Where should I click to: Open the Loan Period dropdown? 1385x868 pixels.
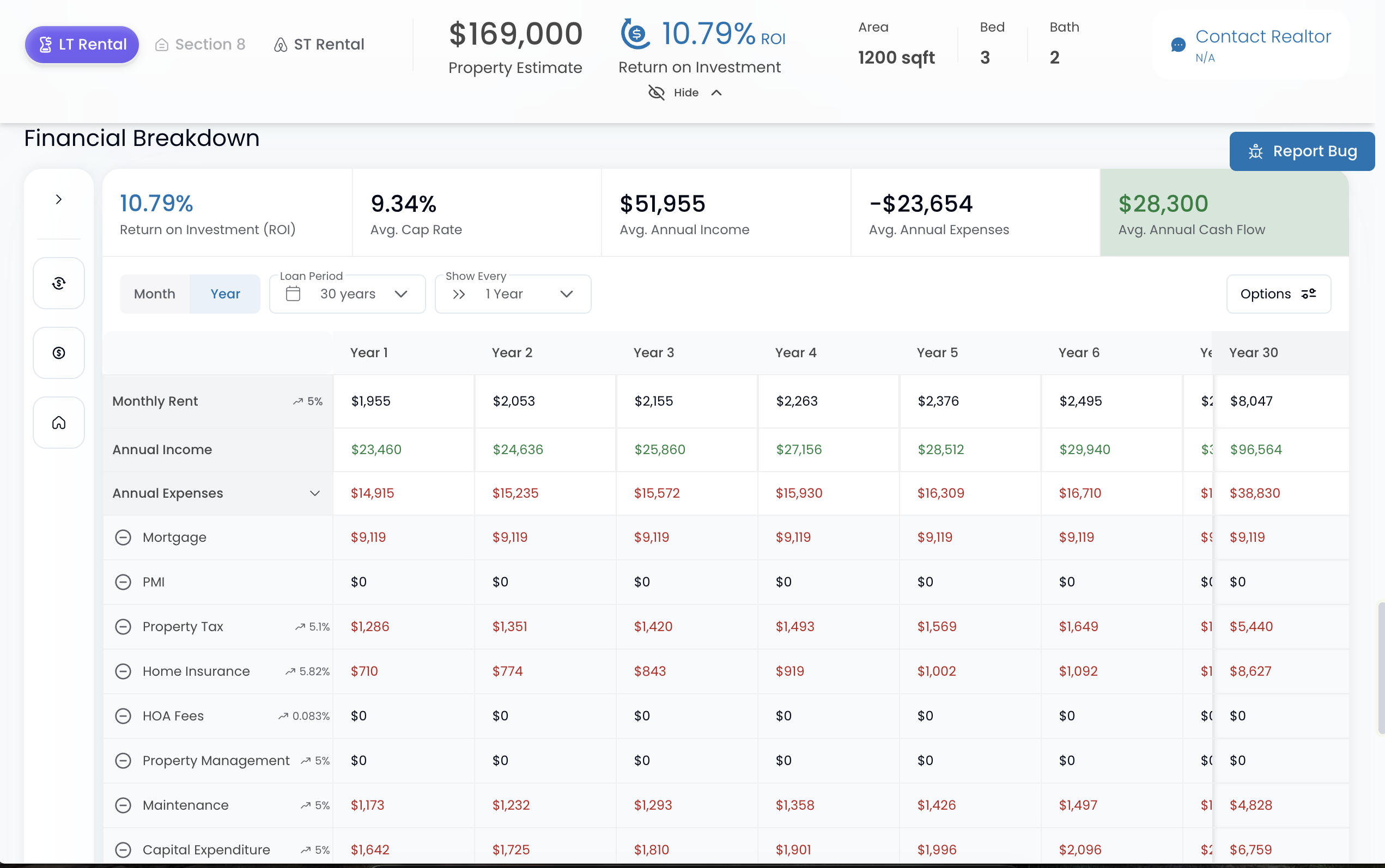point(348,294)
